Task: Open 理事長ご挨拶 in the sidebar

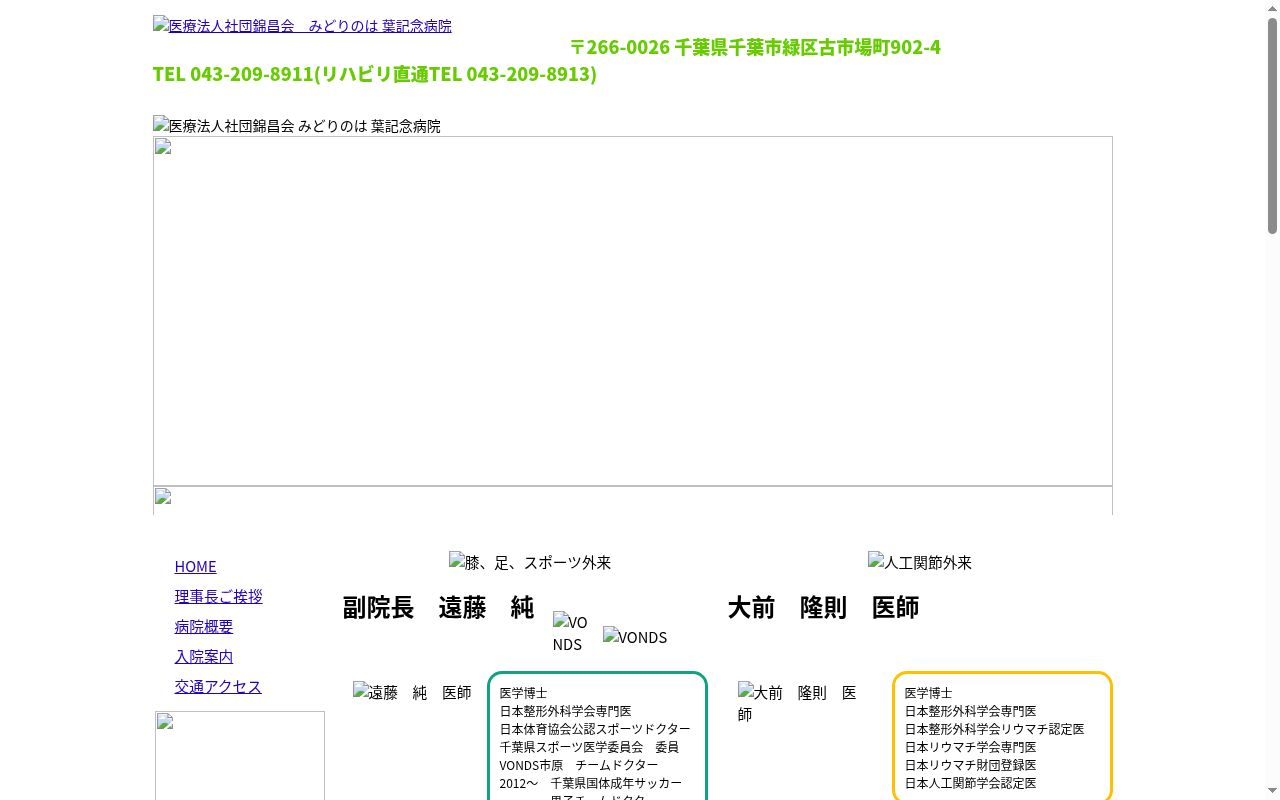Action: (x=218, y=596)
